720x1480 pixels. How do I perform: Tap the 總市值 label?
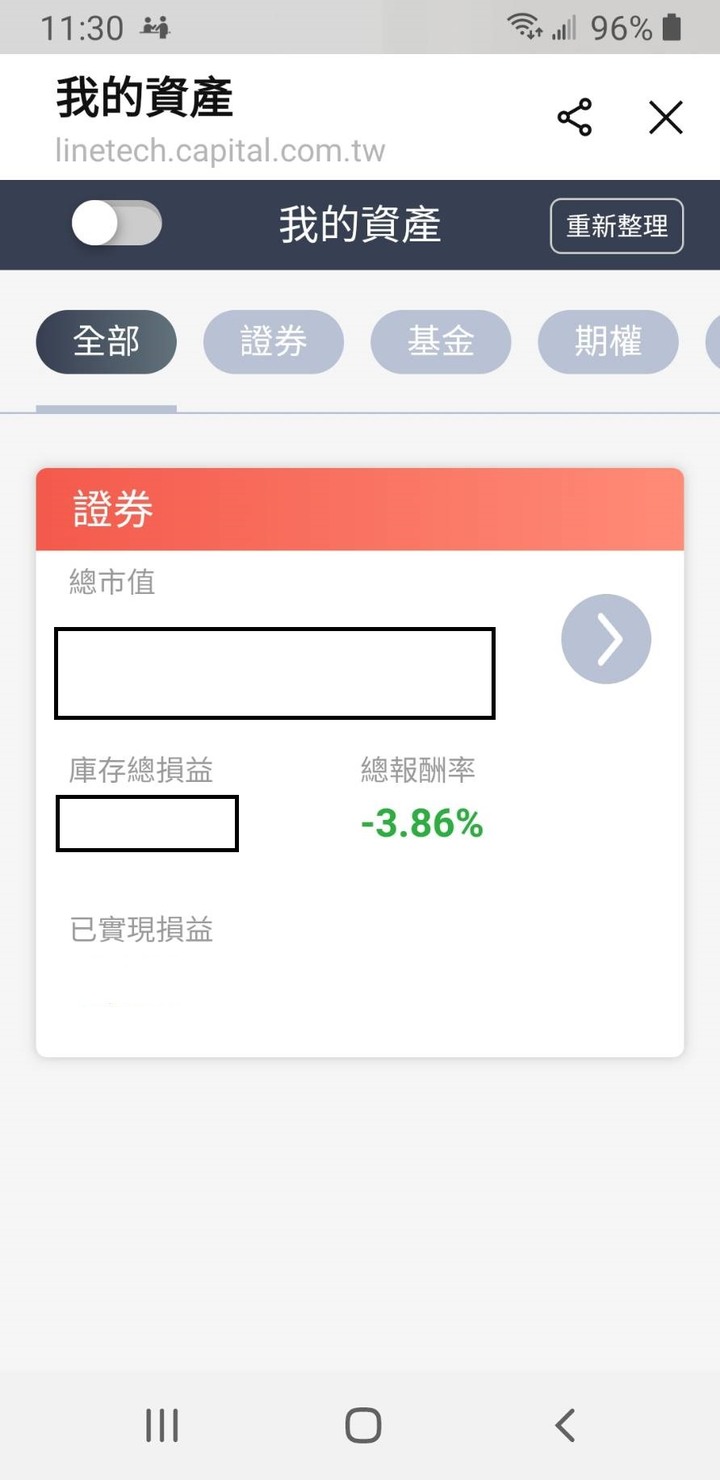pos(112,582)
